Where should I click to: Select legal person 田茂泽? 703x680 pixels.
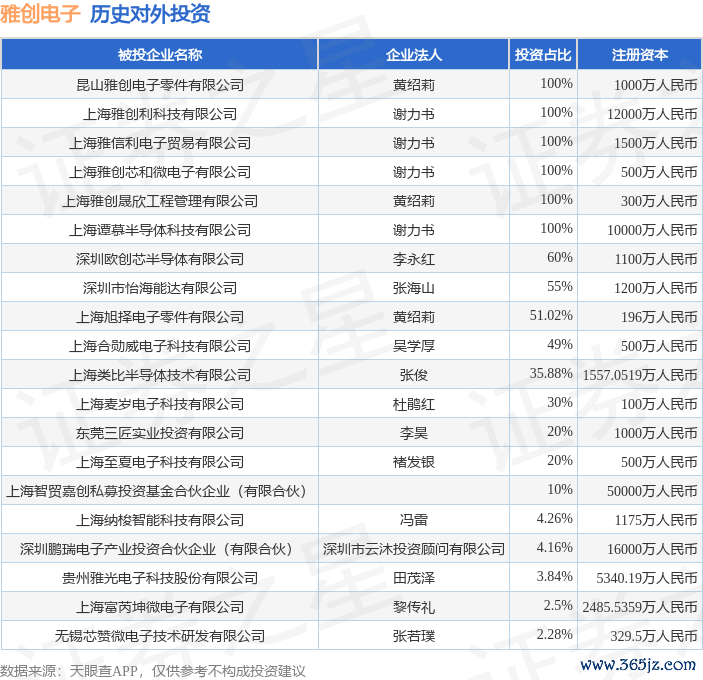(x=414, y=578)
